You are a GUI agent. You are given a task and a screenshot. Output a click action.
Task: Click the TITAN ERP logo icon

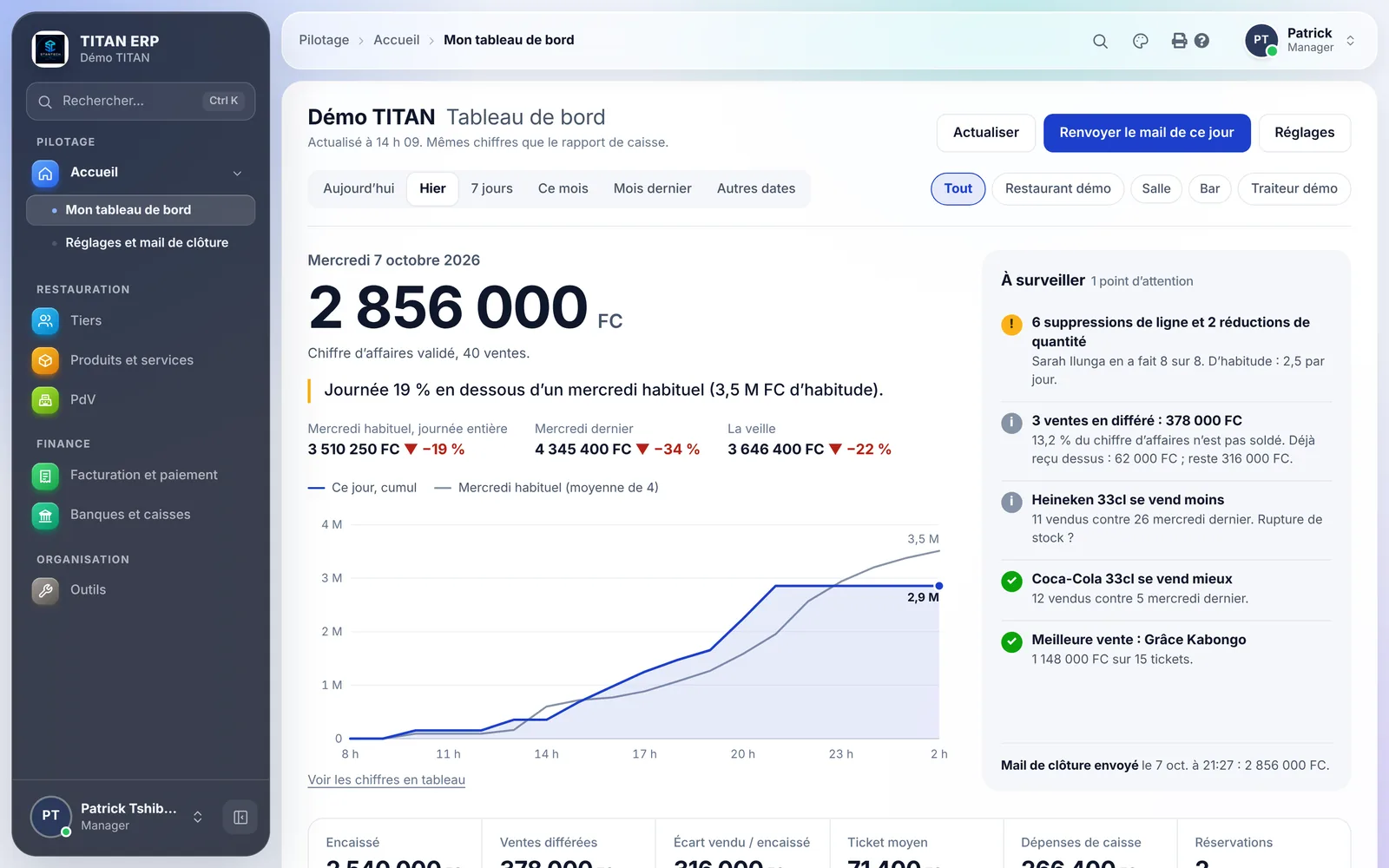[x=50, y=49]
